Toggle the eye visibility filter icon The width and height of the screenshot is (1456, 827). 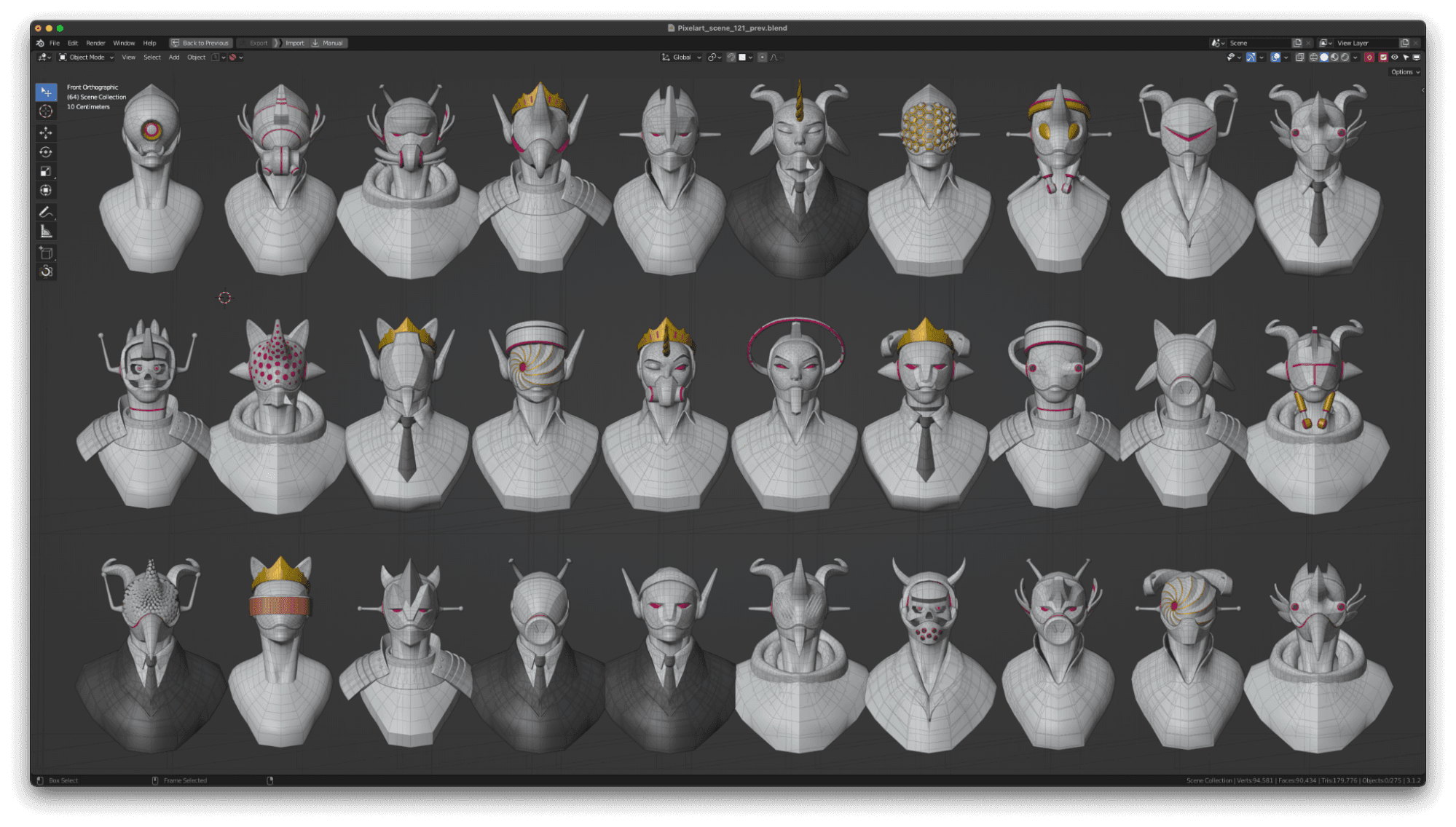point(1395,58)
